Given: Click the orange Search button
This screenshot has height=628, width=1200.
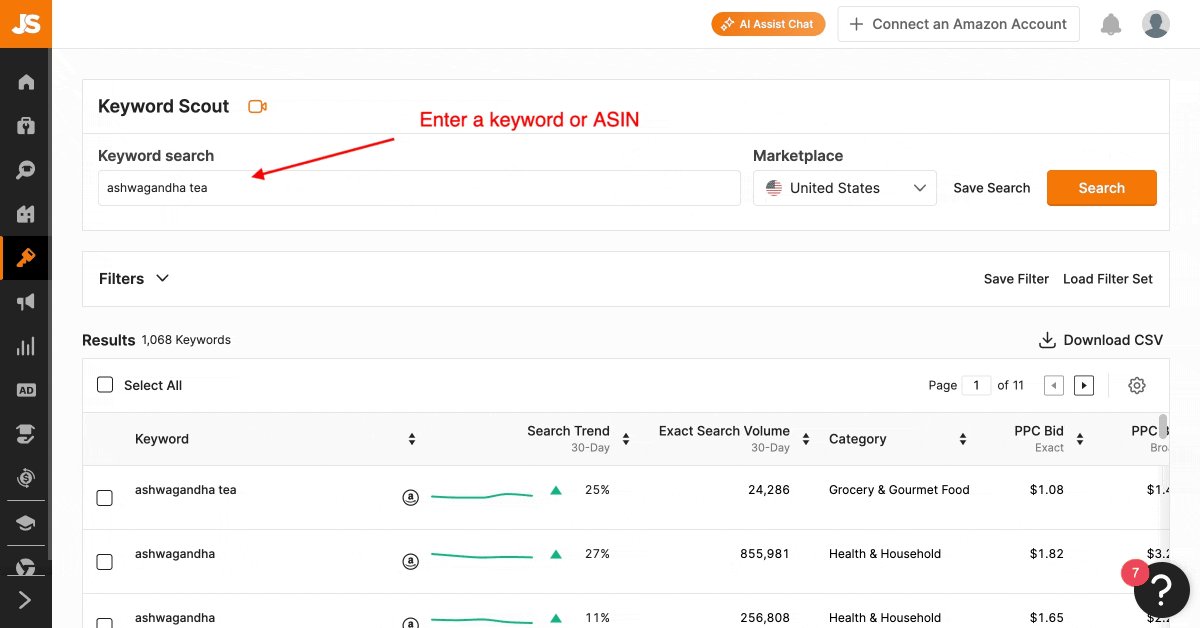Looking at the screenshot, I should click(1102, 188).
